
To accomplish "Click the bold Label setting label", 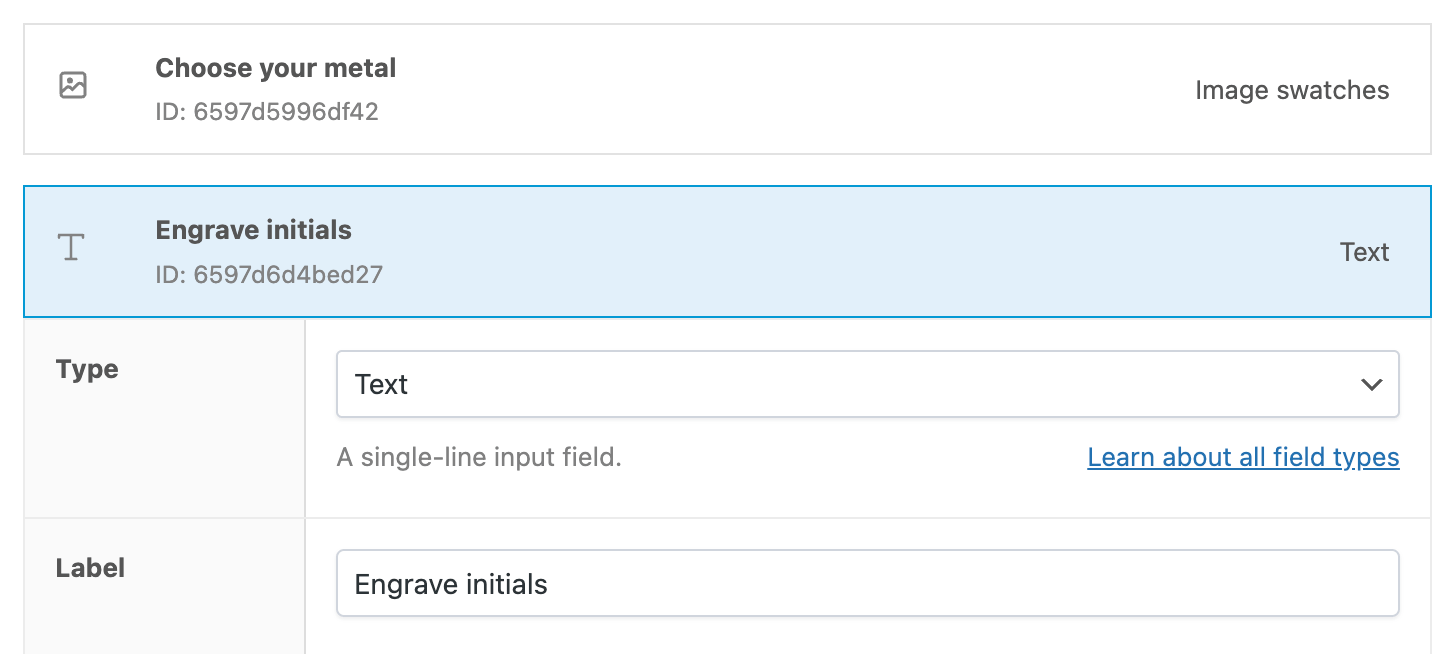I will 90,568.
